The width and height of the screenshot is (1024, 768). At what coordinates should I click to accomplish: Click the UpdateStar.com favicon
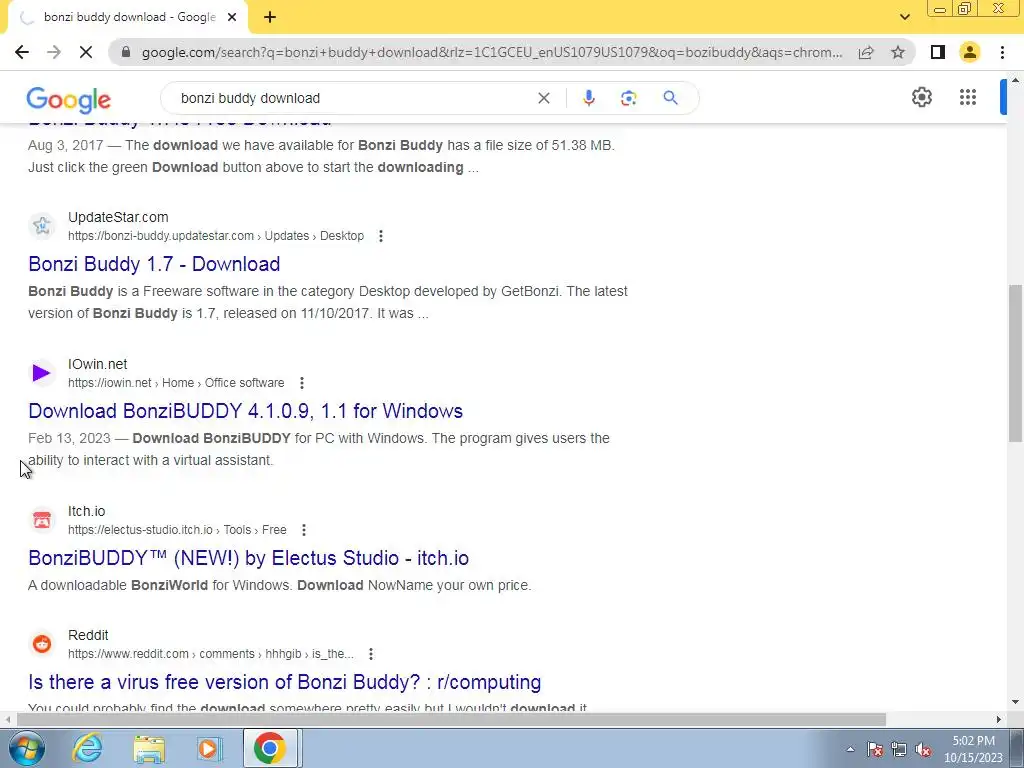(x=42, y=226)
